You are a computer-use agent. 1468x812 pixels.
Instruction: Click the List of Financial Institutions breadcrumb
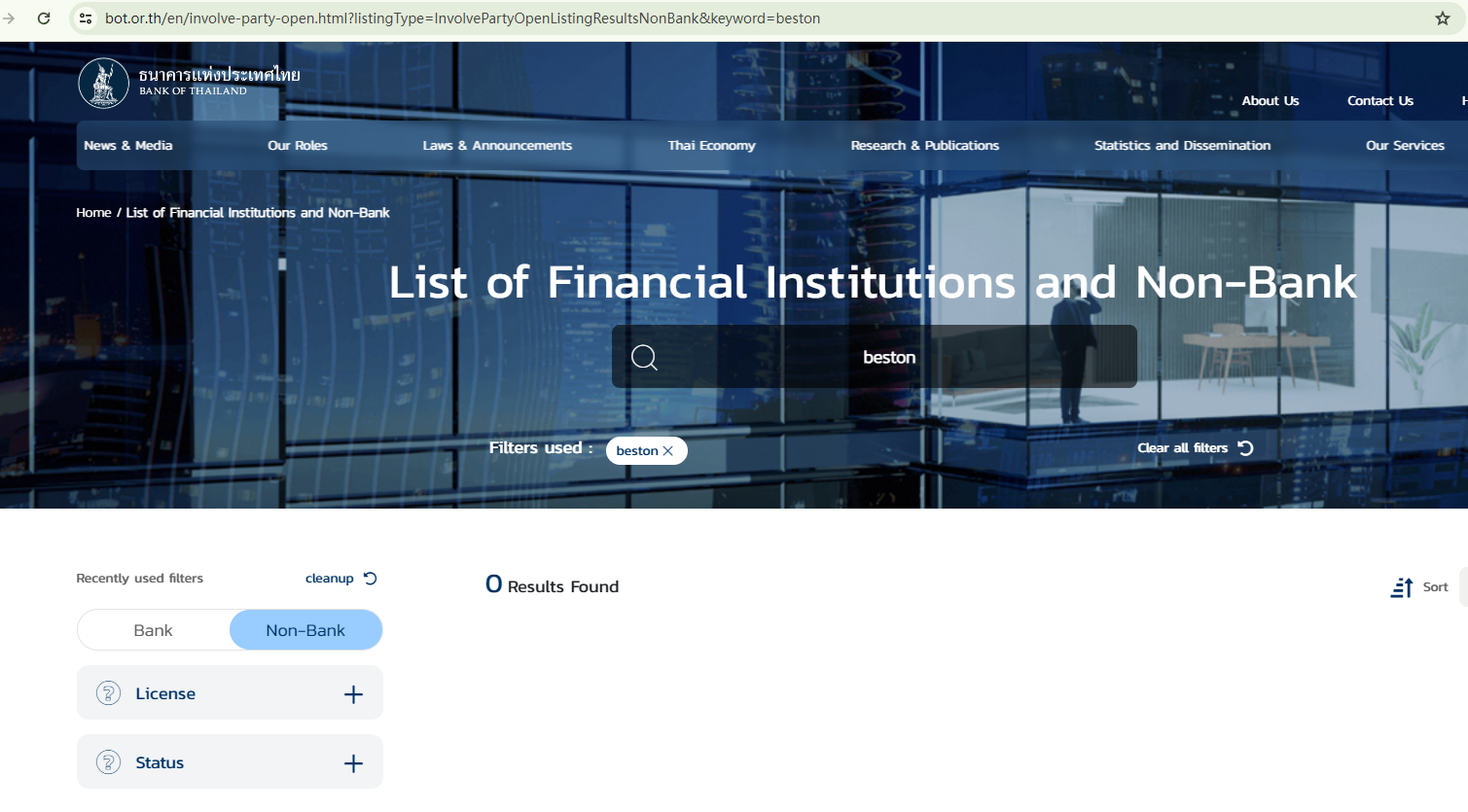pyautogui.click(x=258, y=213)
